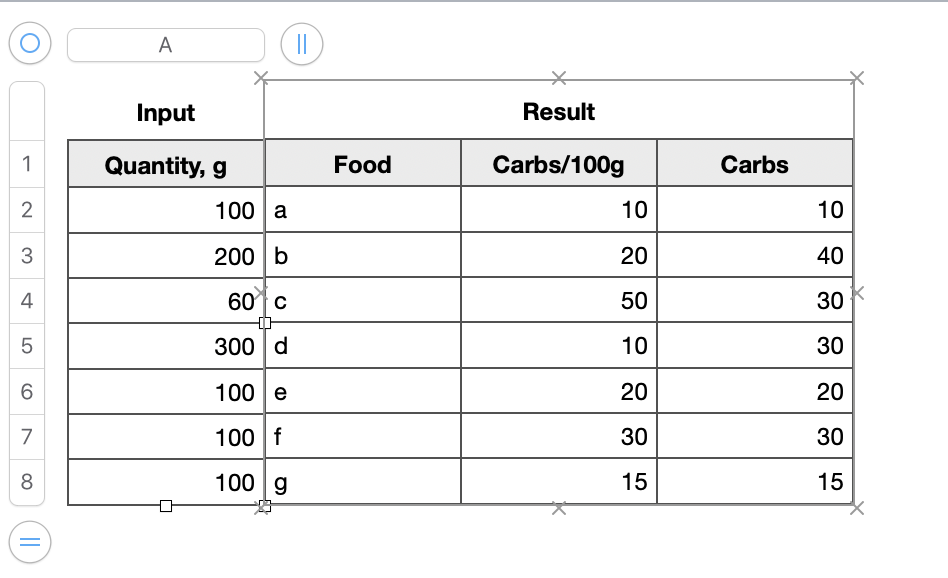Select food cell containing letter c
This screenshot has width=948, height=578.
[x=363, y=300]
